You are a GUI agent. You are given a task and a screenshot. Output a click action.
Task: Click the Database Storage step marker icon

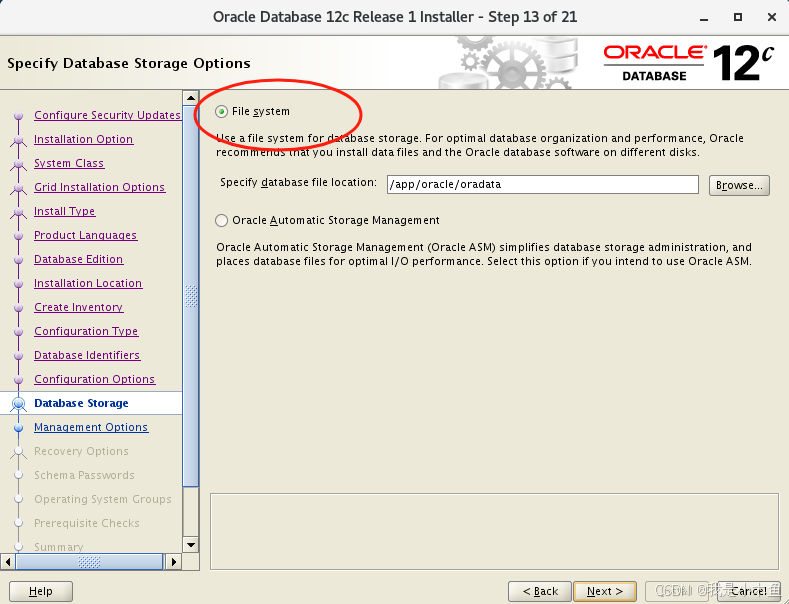19,404
